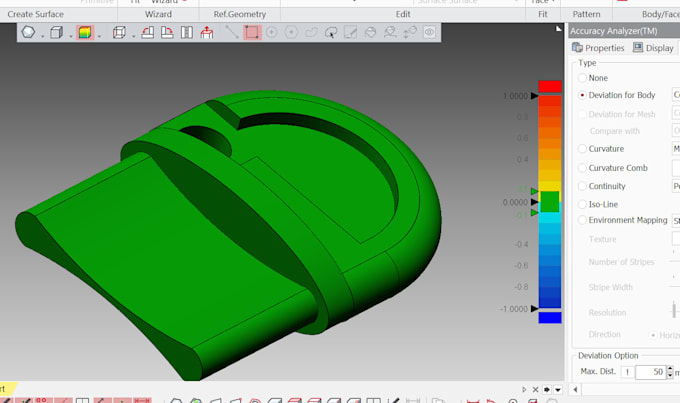Open dropdown arrow beside the pin icon
The image size is (680, 403).
[x=558, y=390]
